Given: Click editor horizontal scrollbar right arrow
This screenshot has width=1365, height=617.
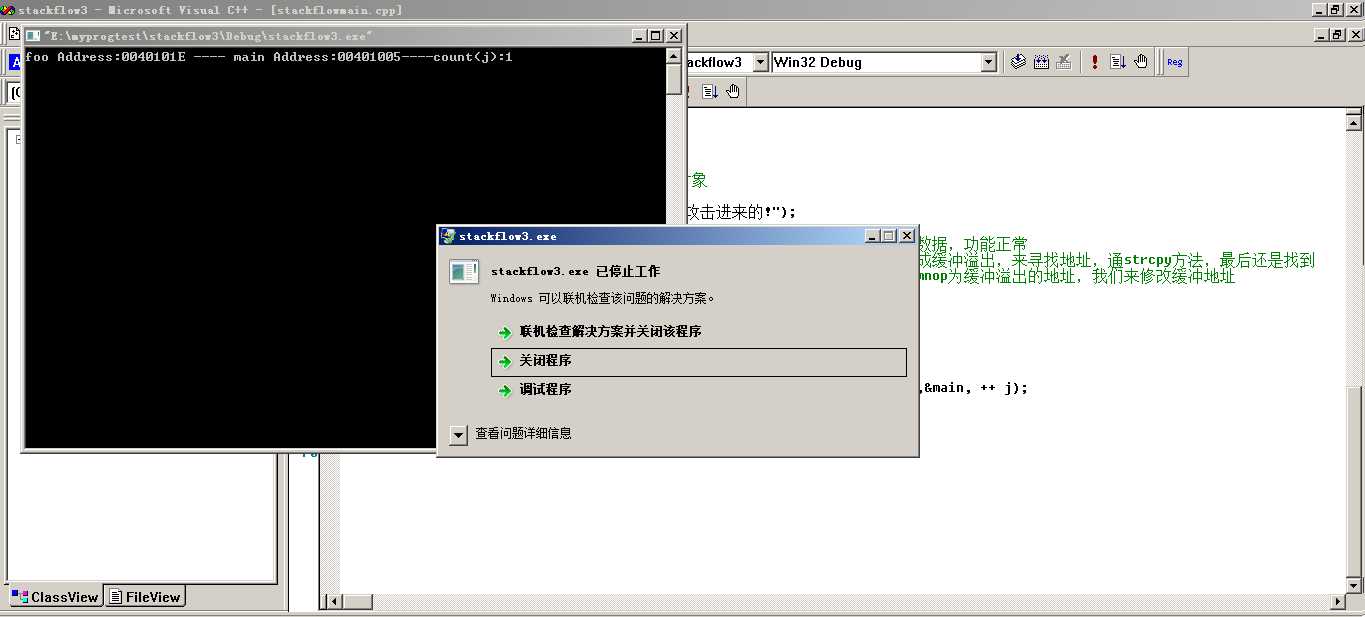Looking at the screenshot, I should coord(1339,602).
